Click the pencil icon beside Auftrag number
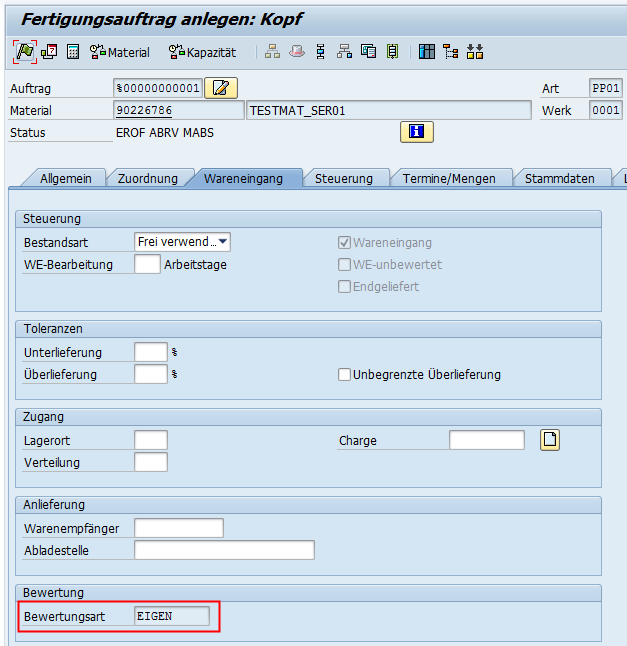Screen dimensions: 627x646 click(x=220, y=88)
